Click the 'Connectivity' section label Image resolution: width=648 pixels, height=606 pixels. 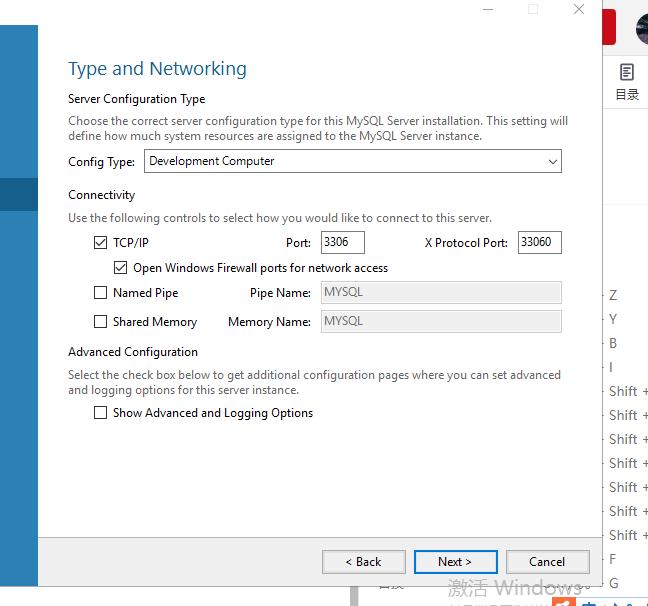point(102,195)
